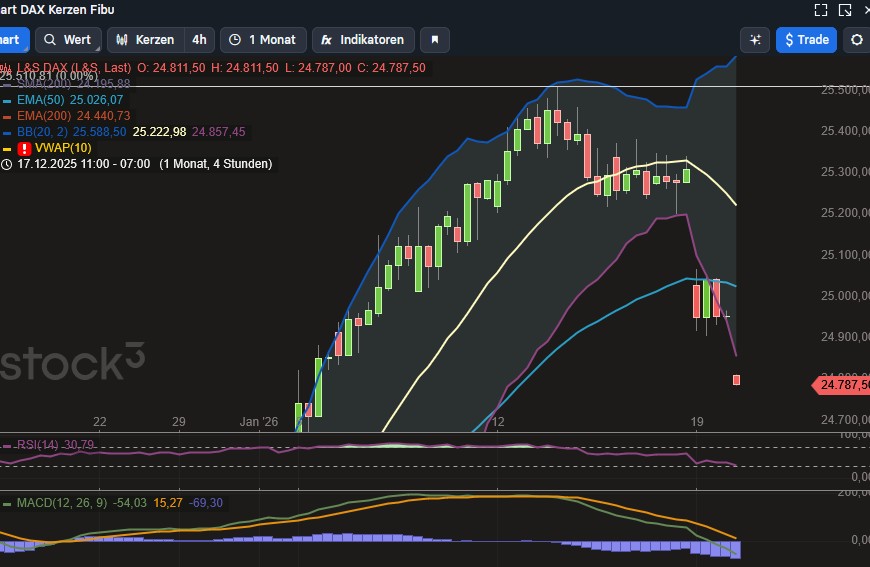Select the Wert search item
The height and width of the screenshot is (567, 870).
(x=67, y=40)
